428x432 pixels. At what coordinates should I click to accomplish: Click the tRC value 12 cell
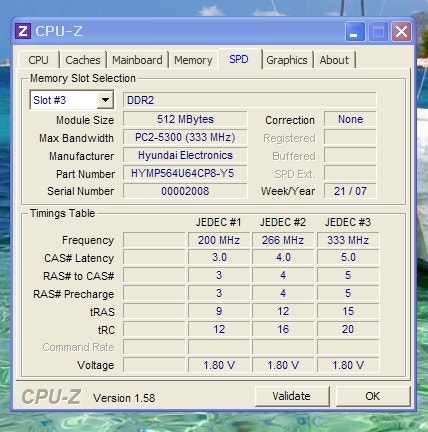219,329
